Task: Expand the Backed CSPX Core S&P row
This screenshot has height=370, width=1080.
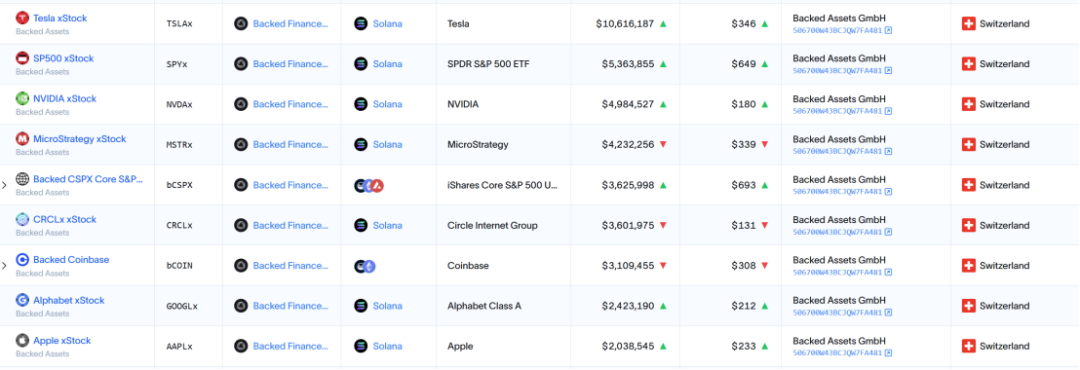Action: [4, 185]
